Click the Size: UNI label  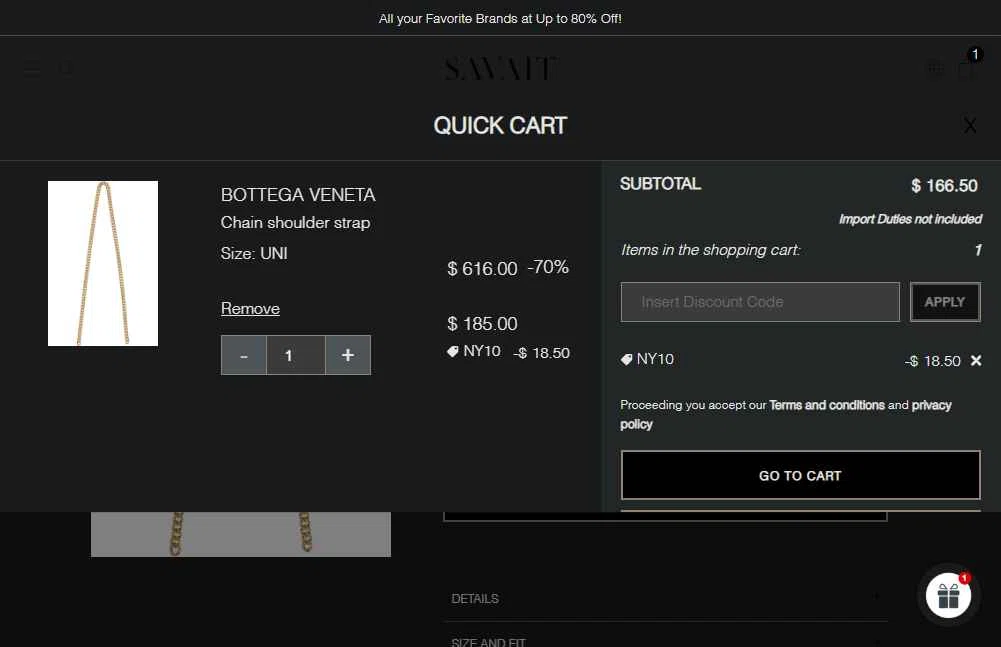tap(254, 254)
